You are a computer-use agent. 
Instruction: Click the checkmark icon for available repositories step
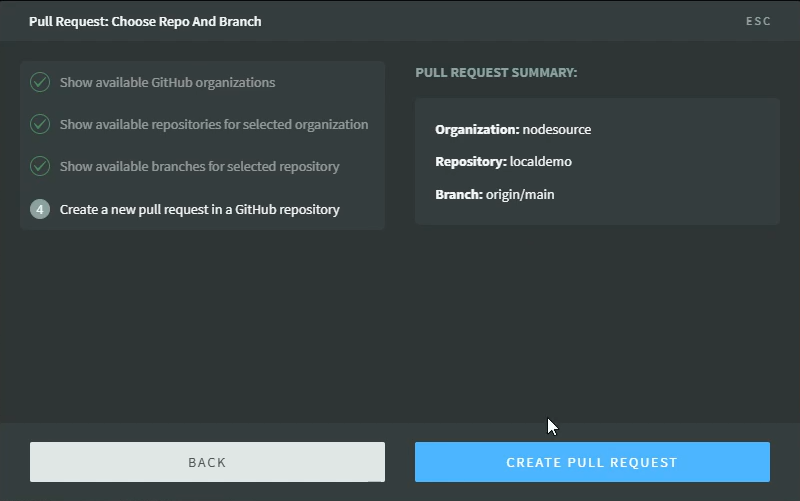(x=40, y=125)
